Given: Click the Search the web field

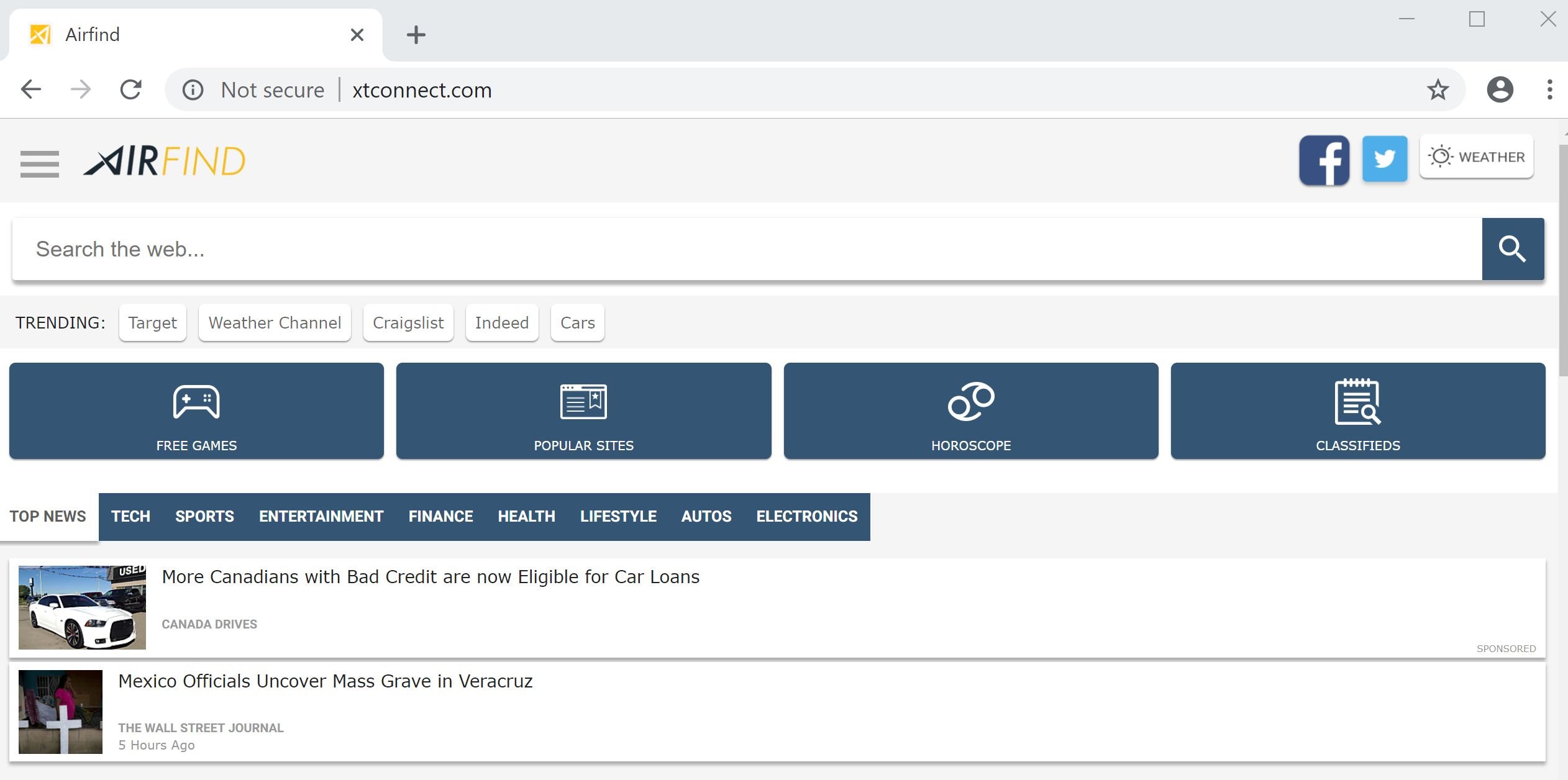Looking at the screenshot, I should pos(745,249).
